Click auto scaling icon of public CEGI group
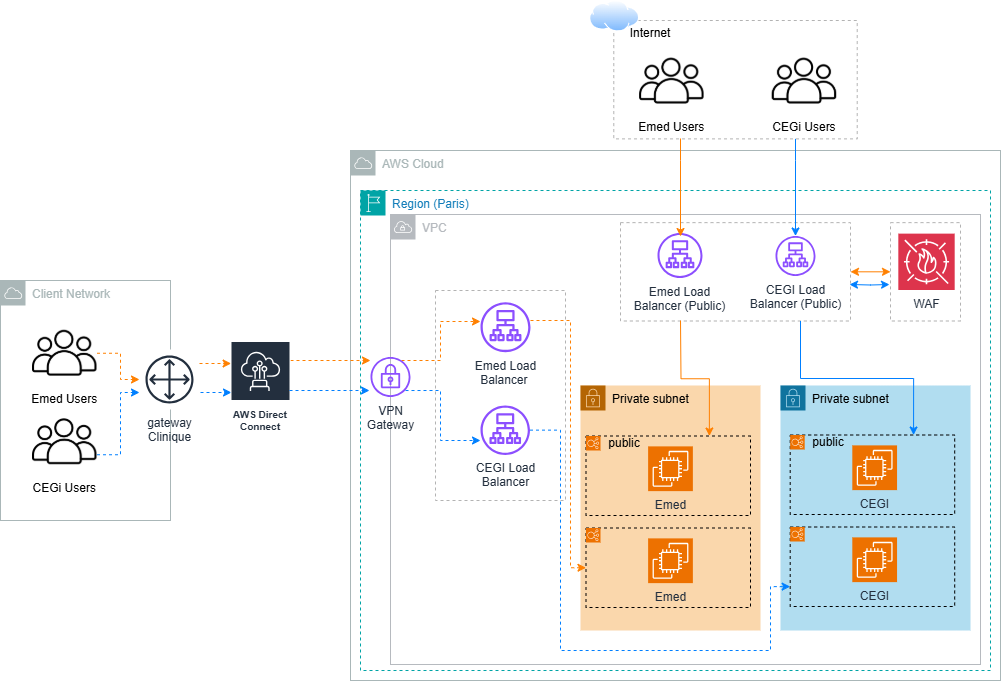 tap(797, 442)
